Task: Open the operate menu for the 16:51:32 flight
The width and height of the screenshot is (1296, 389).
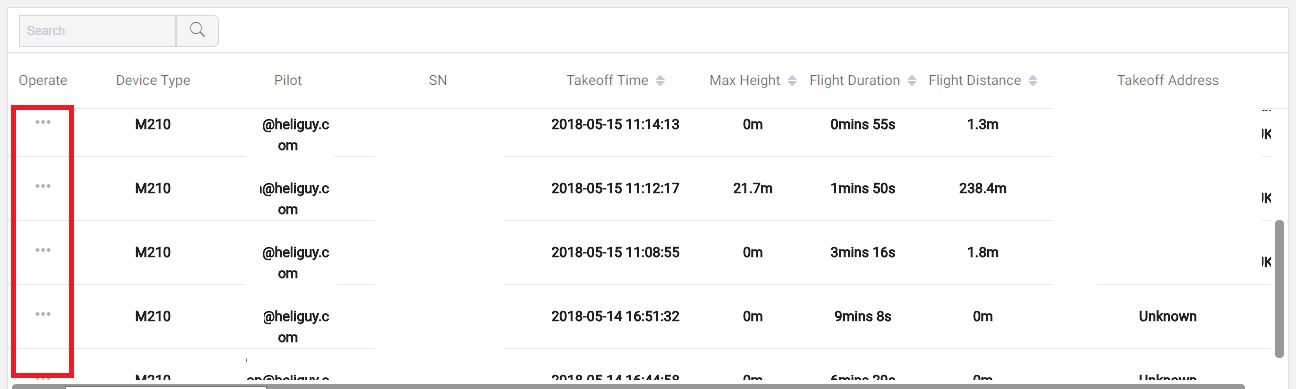Action: click(43, 314)
